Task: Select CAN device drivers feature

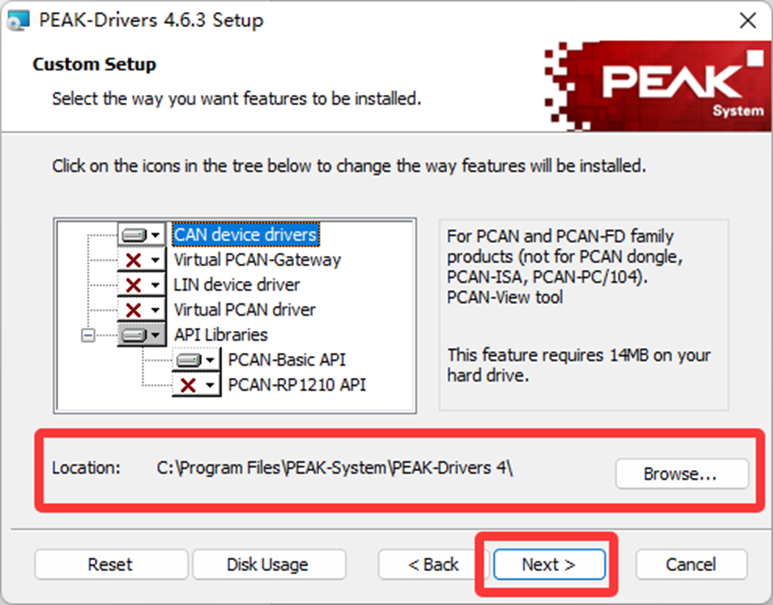Action: coord(246,234)
